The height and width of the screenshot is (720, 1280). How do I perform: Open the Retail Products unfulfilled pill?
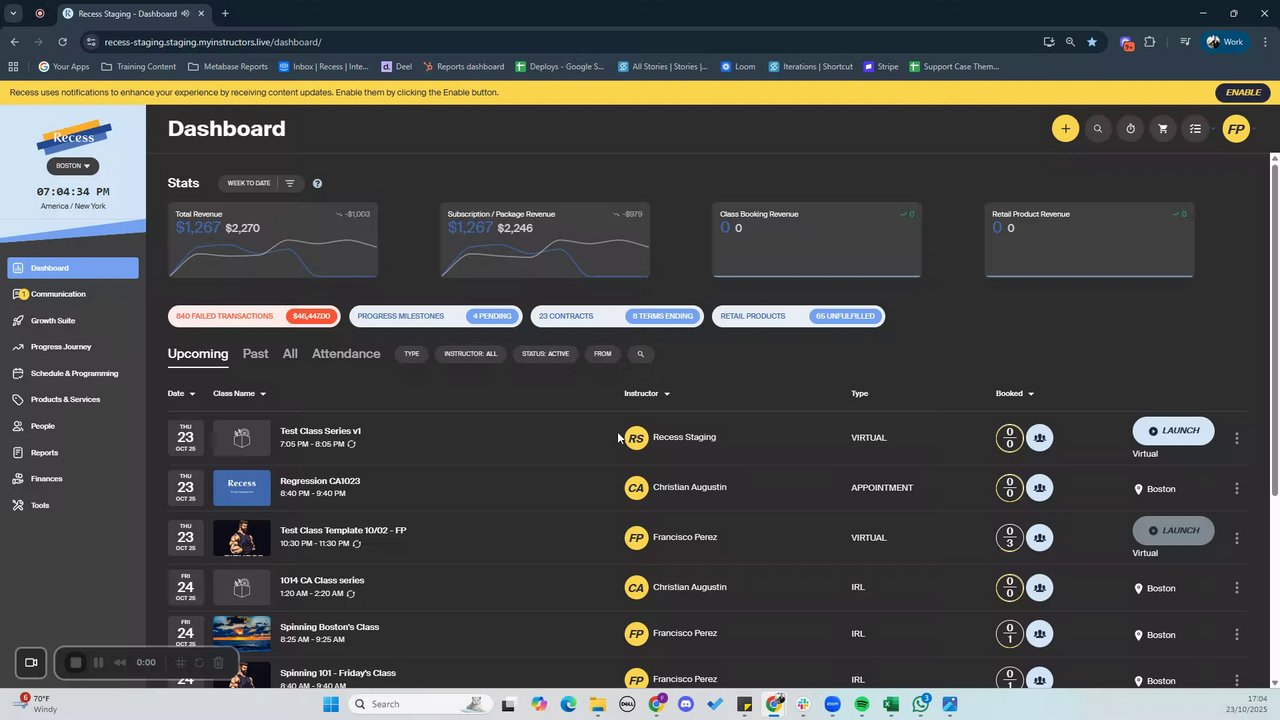pyautogui.click(x=798, y=316)
